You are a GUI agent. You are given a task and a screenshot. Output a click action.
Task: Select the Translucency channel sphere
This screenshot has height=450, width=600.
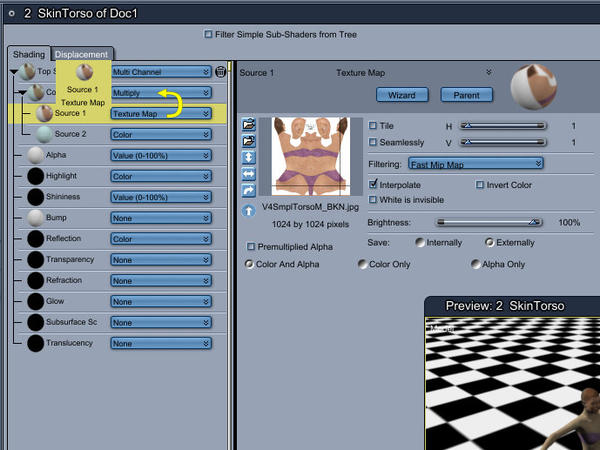pyautogui.click(x=36, y=343)
